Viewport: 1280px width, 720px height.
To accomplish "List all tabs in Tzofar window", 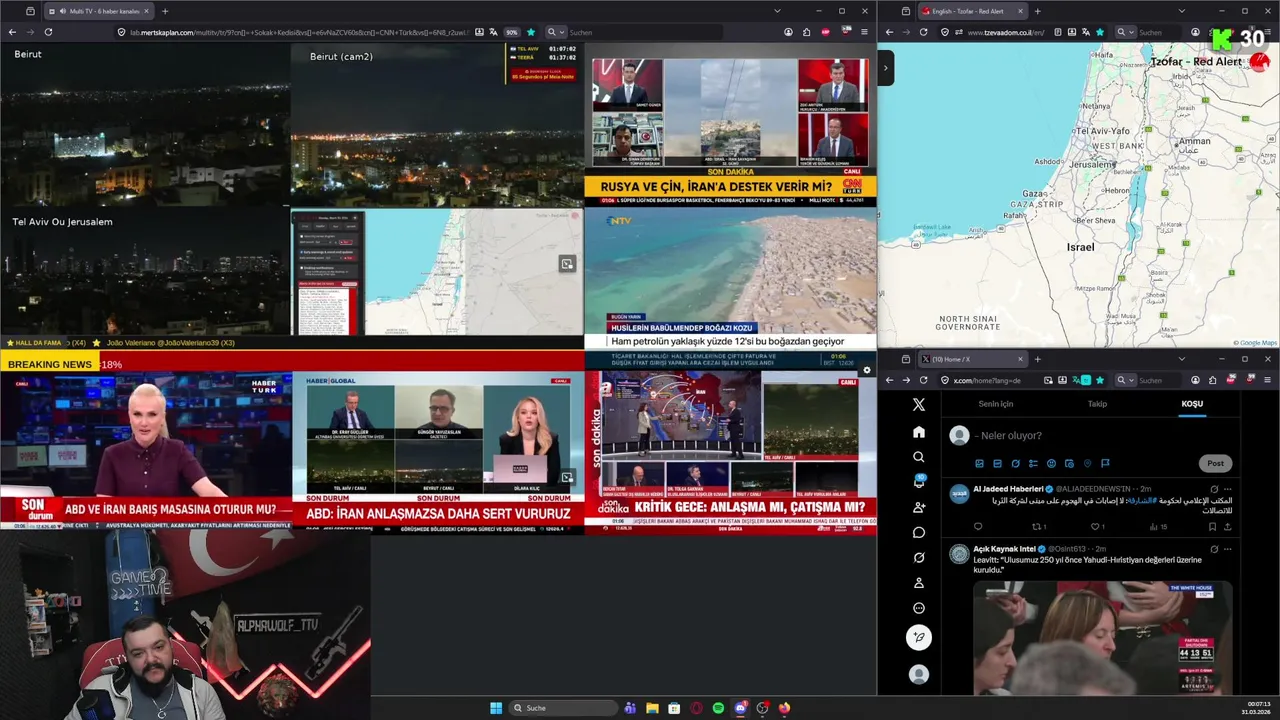I will pos(1181,11).
